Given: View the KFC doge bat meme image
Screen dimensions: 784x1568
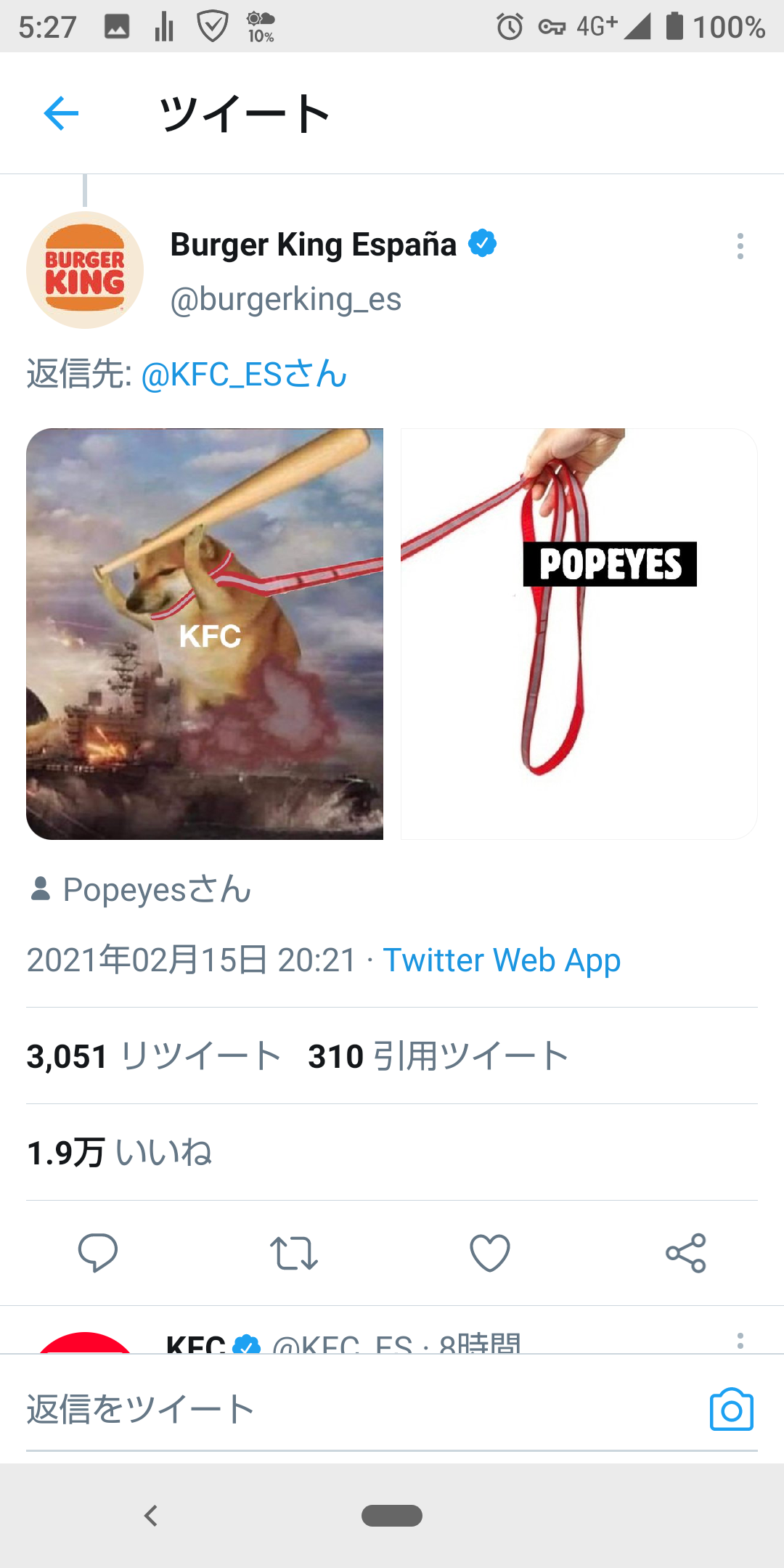Looking at the screenshot, I should tap(205, 634).
